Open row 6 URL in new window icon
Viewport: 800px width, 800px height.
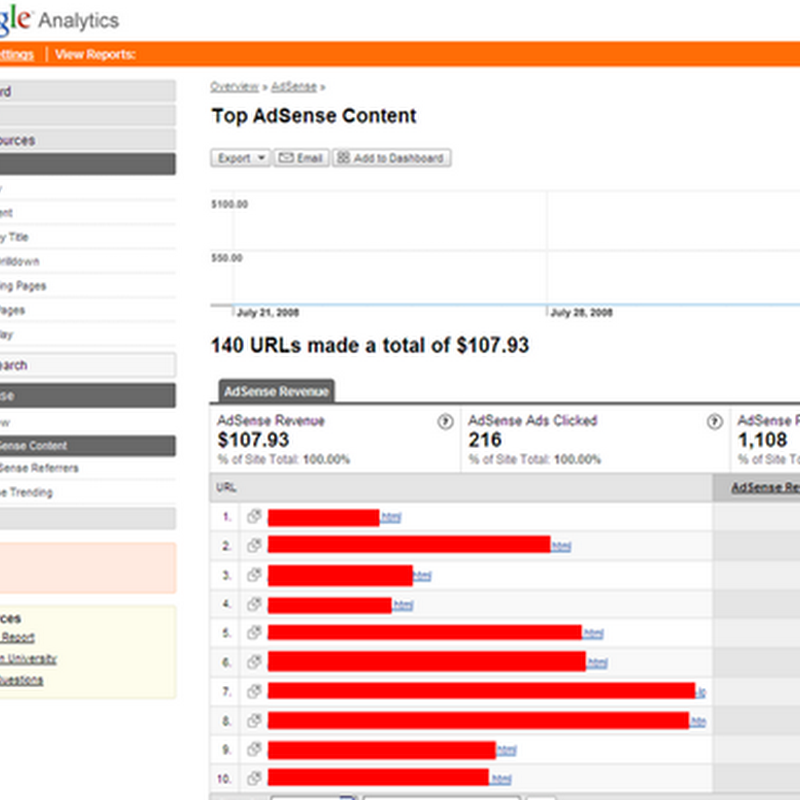(x=254, y=663)
